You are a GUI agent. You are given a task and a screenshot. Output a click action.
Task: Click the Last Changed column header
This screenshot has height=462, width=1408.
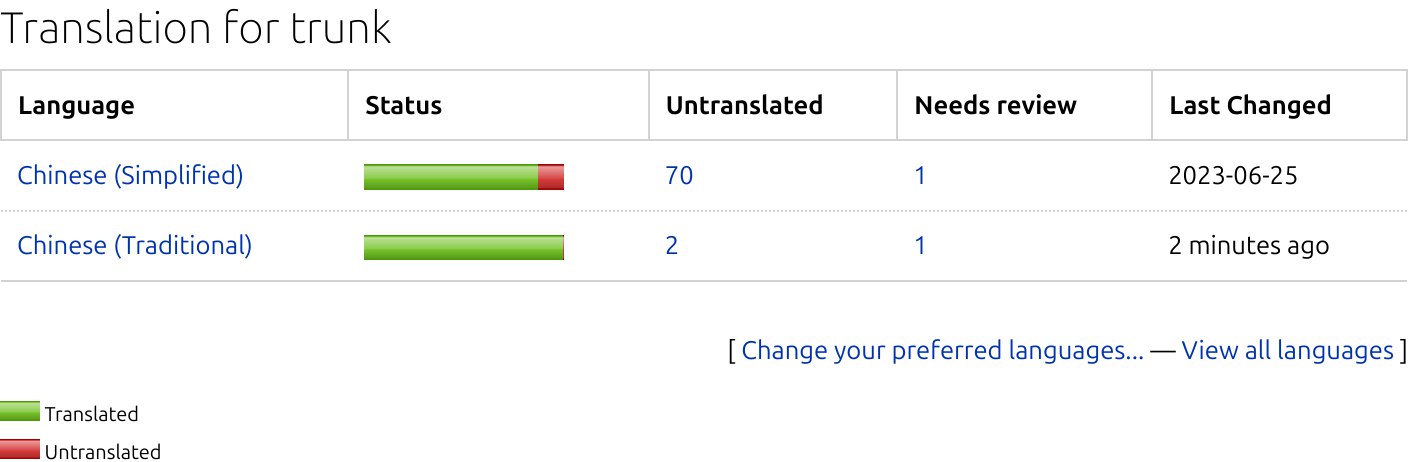[1250, 105]
